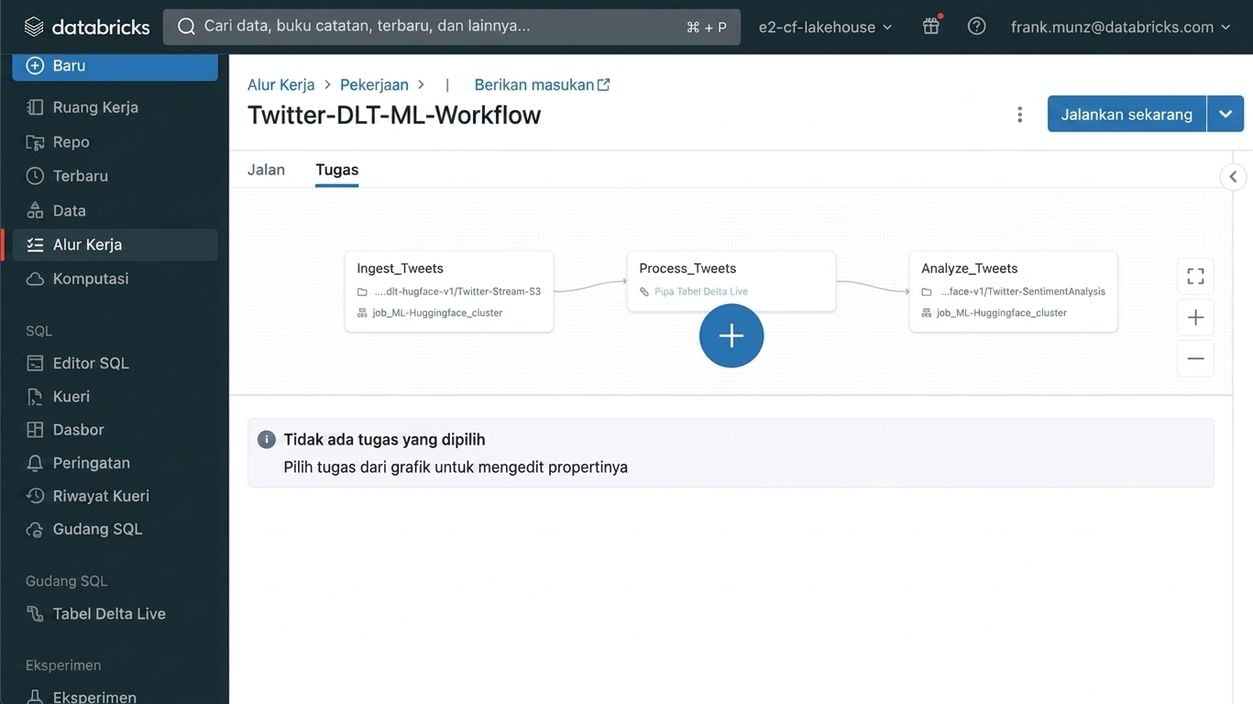Open the help question mark icon
The height and width of the screenshot is (704, 1253).
tap(977, 26)
